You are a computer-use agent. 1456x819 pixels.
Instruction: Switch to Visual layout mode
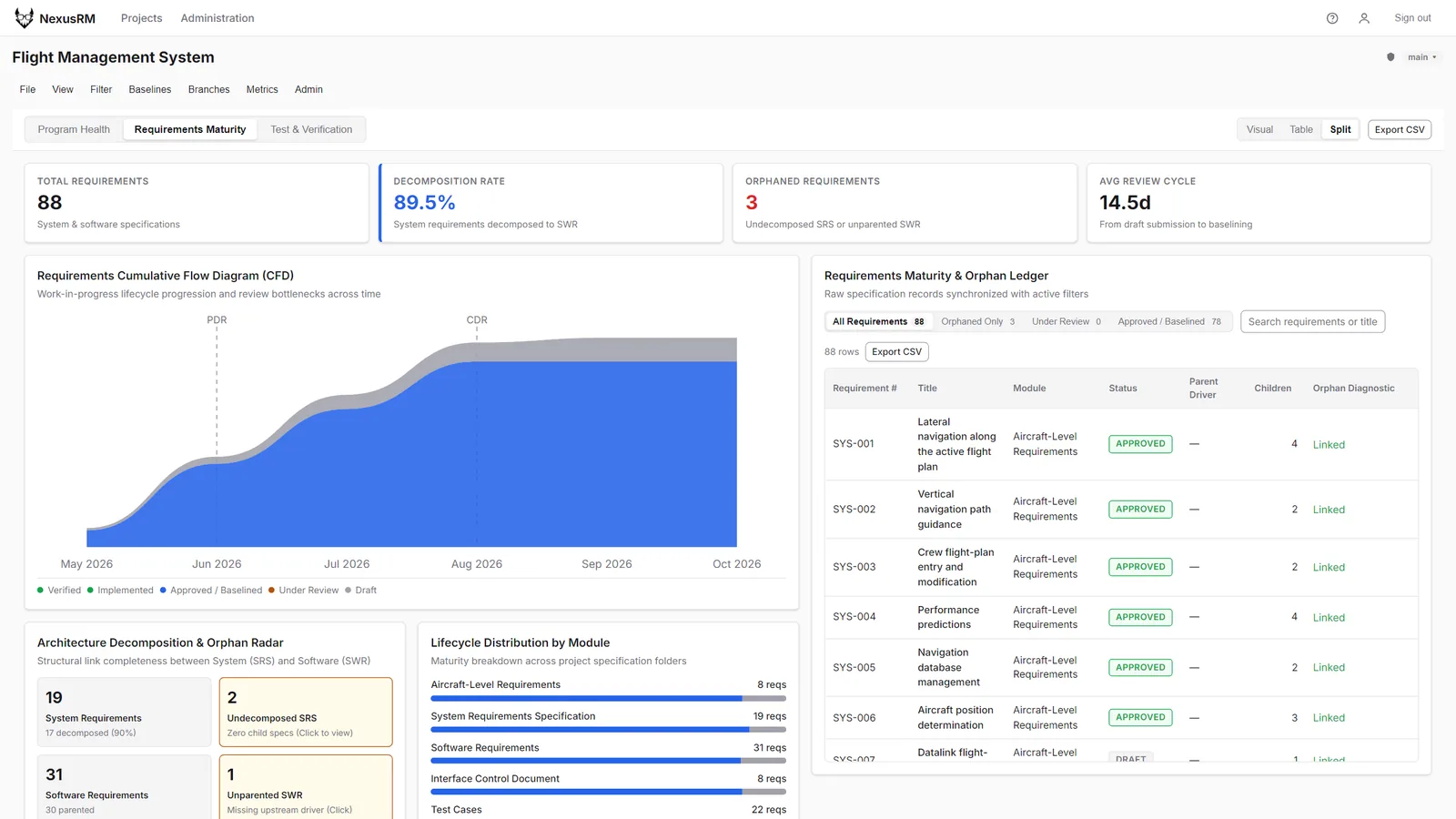(1259, 129)
